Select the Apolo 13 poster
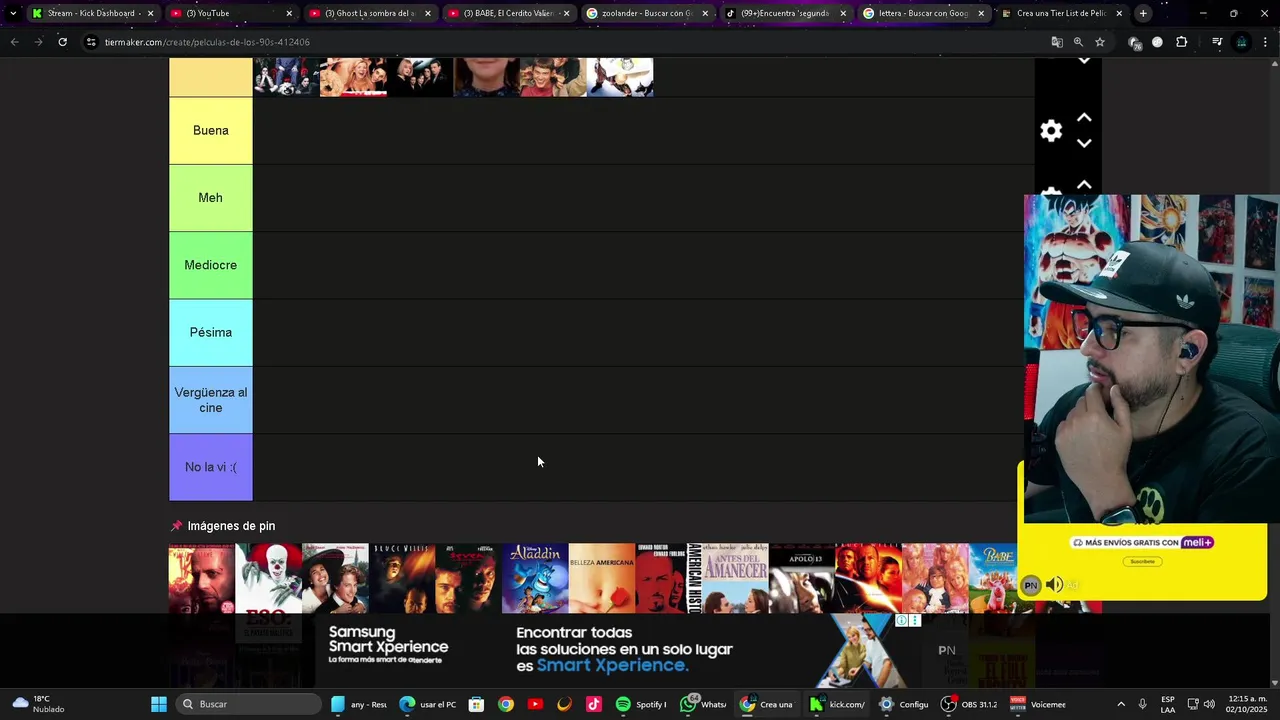1280x720 pixels. [802, 578]
